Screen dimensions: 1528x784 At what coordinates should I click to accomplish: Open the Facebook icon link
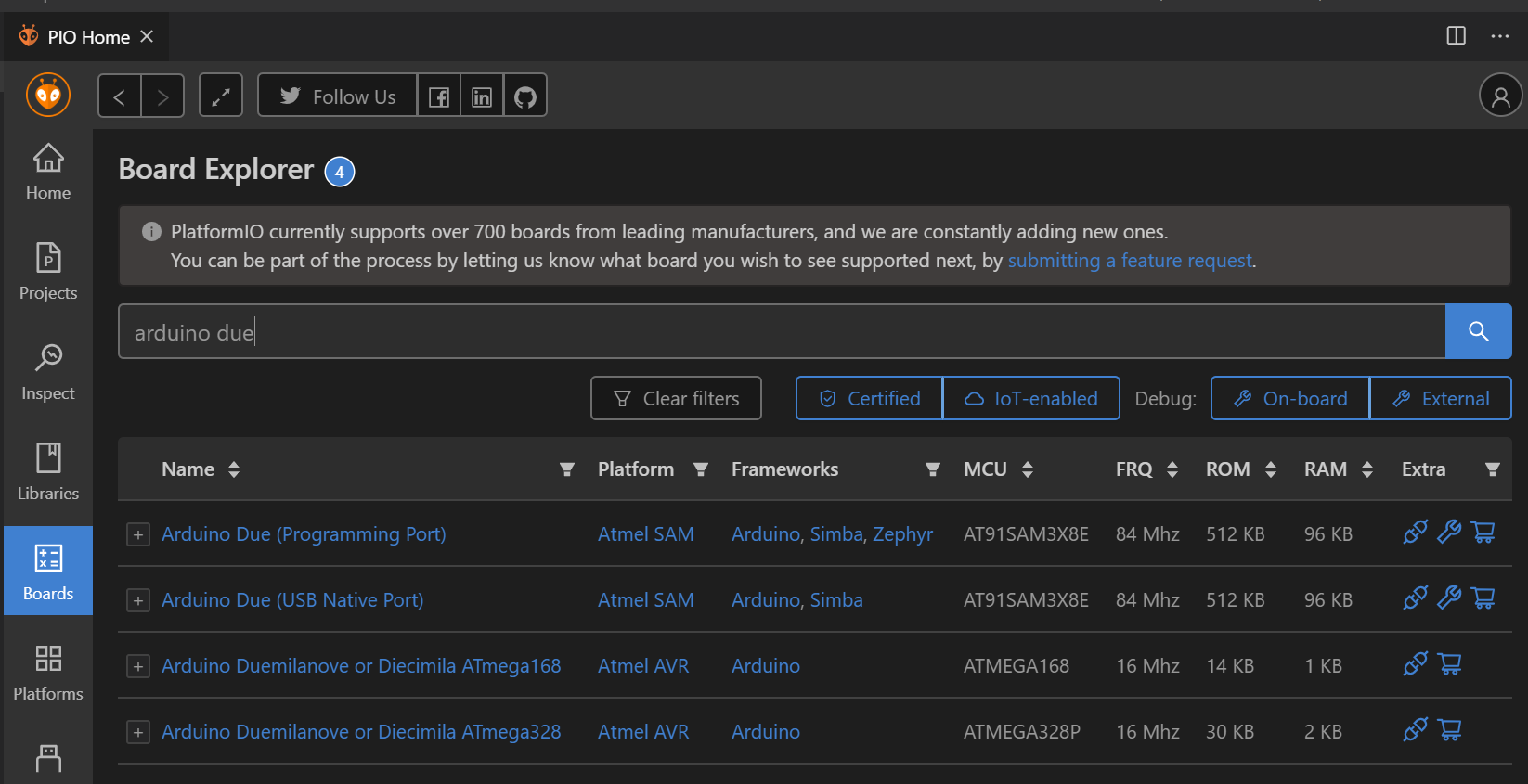pos(439,96)
